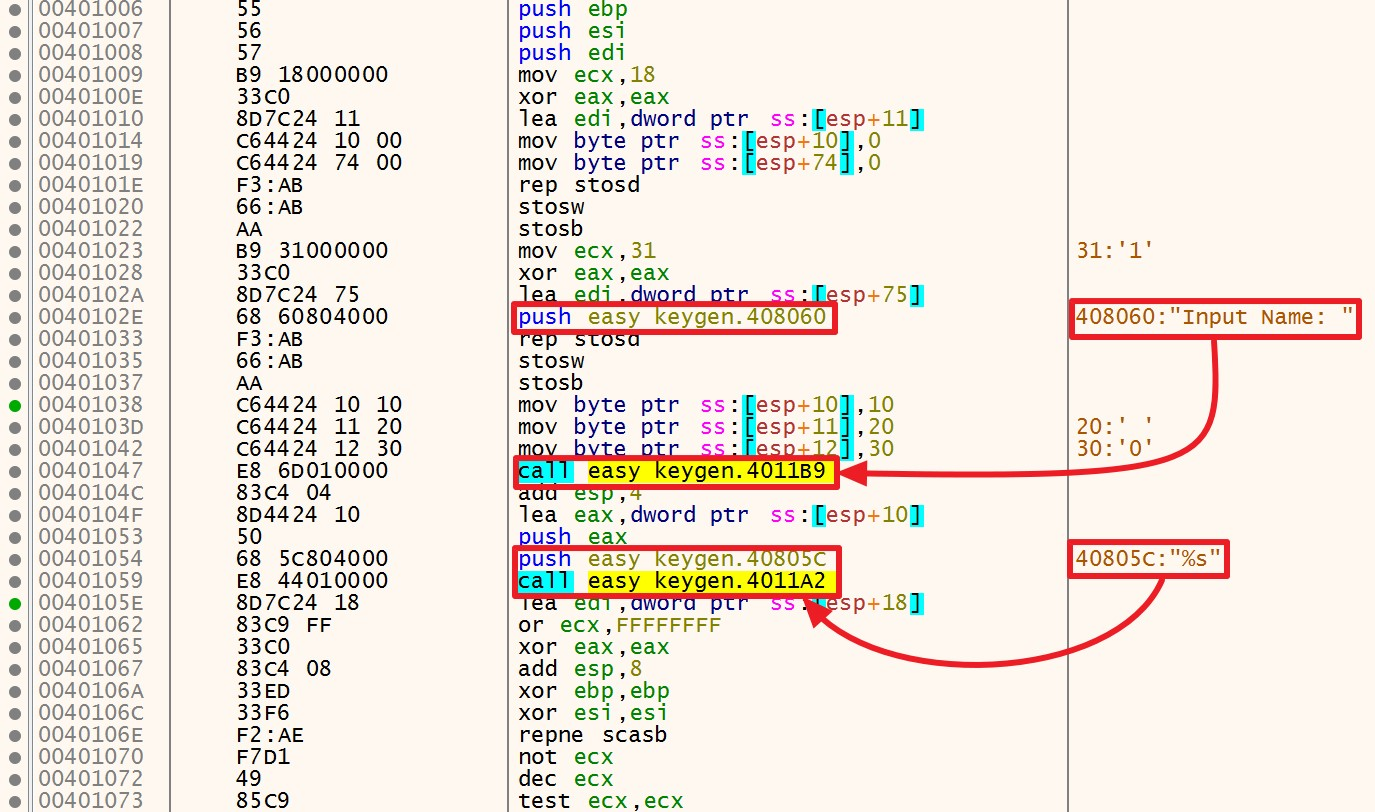Select instruction lea edi,[esp+11]
Viewport: 1375px width, 812px height.
(x=721, y=119)
